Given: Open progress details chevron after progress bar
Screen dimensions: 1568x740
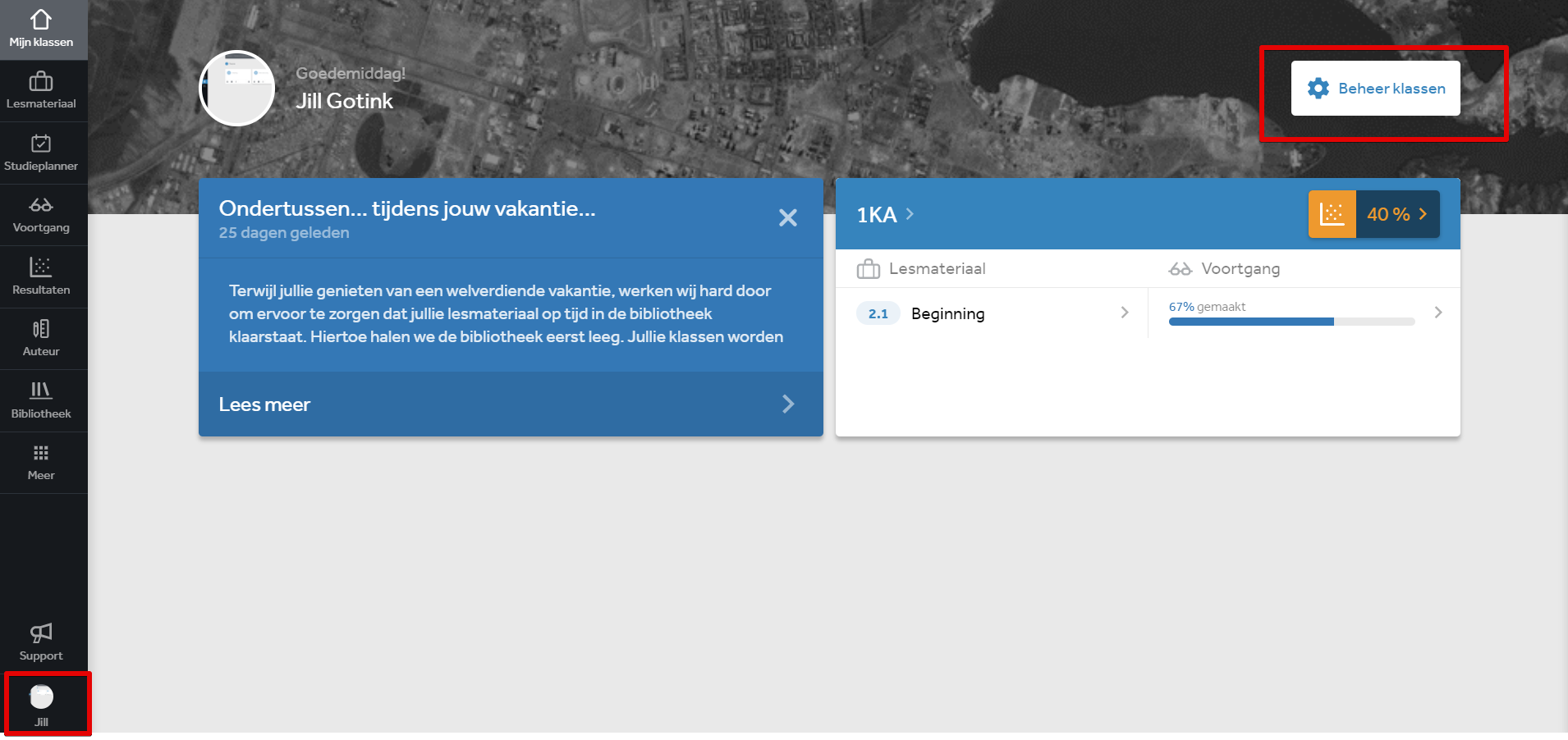Looking at the screenshot, I should coord(1438,313).
